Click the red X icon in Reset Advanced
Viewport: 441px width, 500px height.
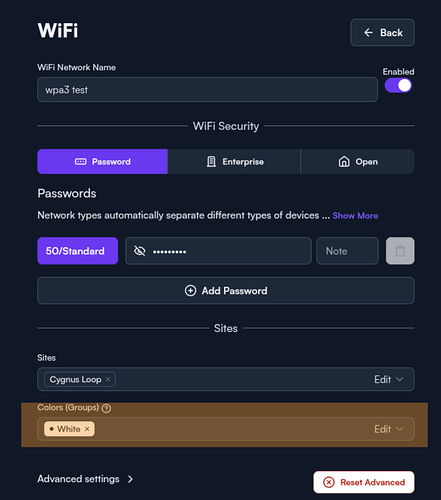coord(329,482)
